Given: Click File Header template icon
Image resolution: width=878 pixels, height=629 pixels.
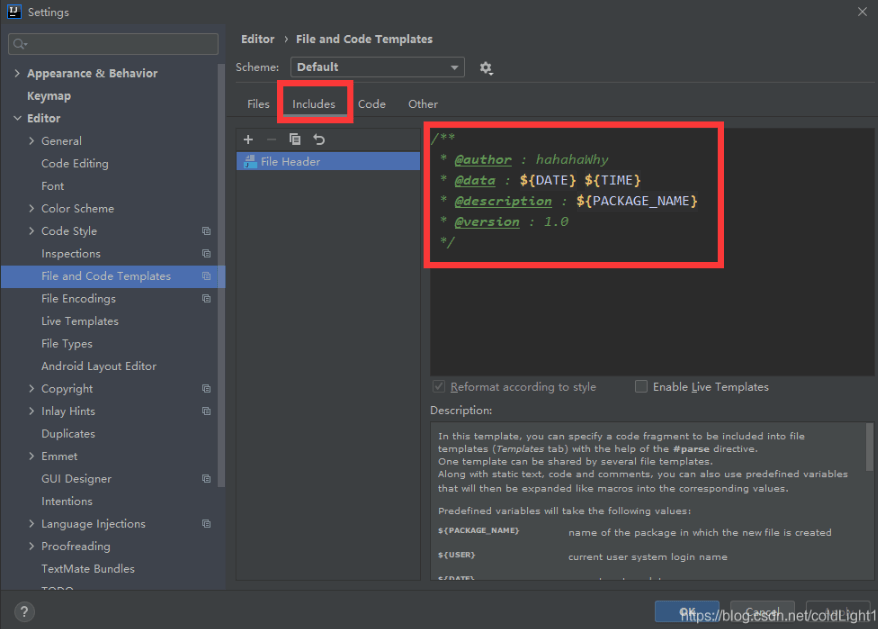Looking at the screenshot, I should tap(250, 161).
